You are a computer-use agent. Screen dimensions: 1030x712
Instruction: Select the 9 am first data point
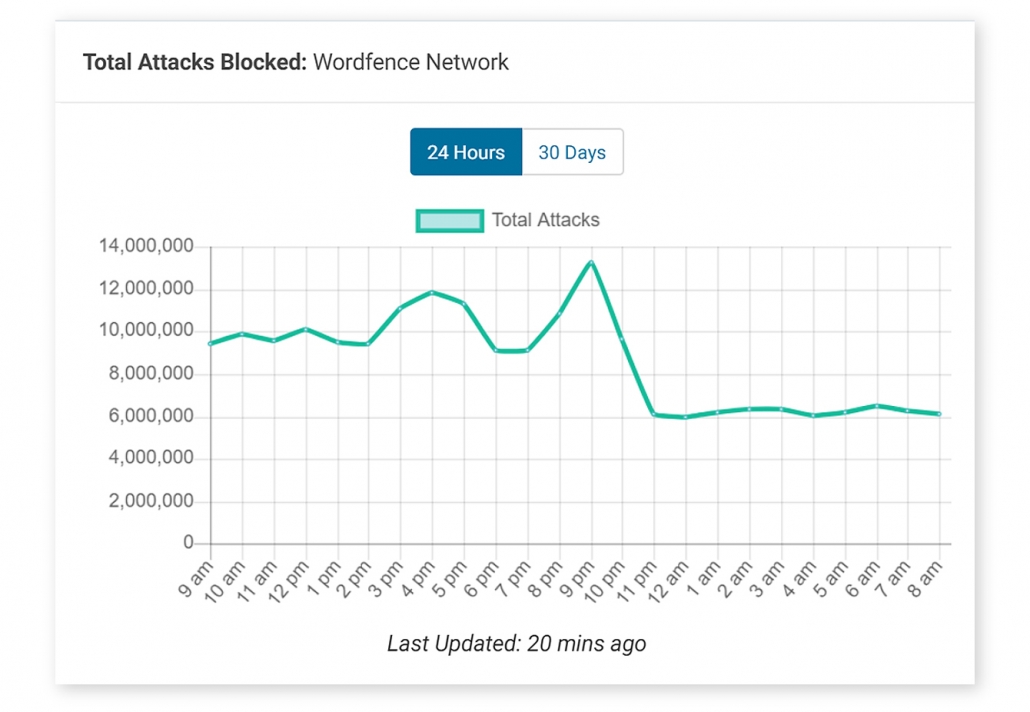tap(210, 343)
